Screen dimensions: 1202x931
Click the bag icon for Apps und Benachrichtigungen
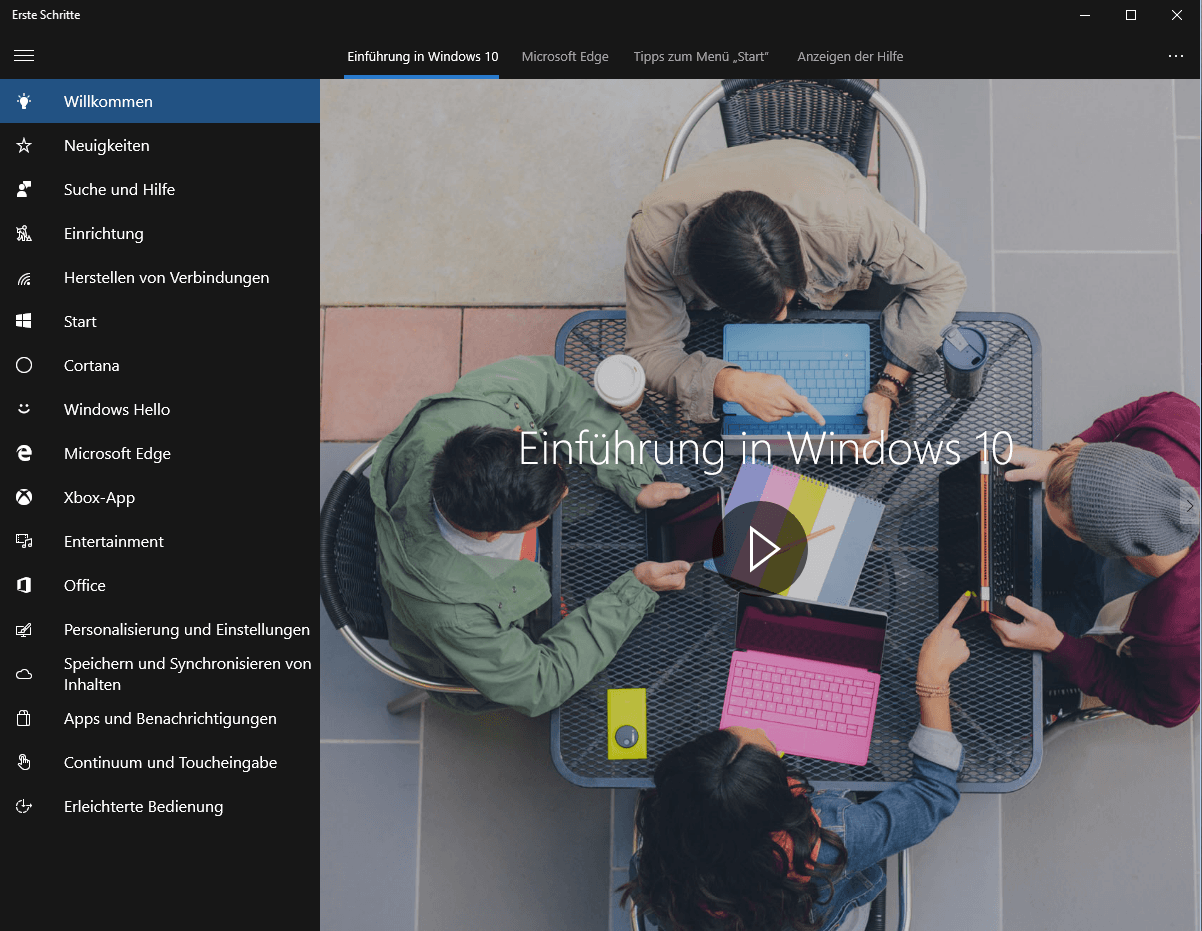coord(24,718)
